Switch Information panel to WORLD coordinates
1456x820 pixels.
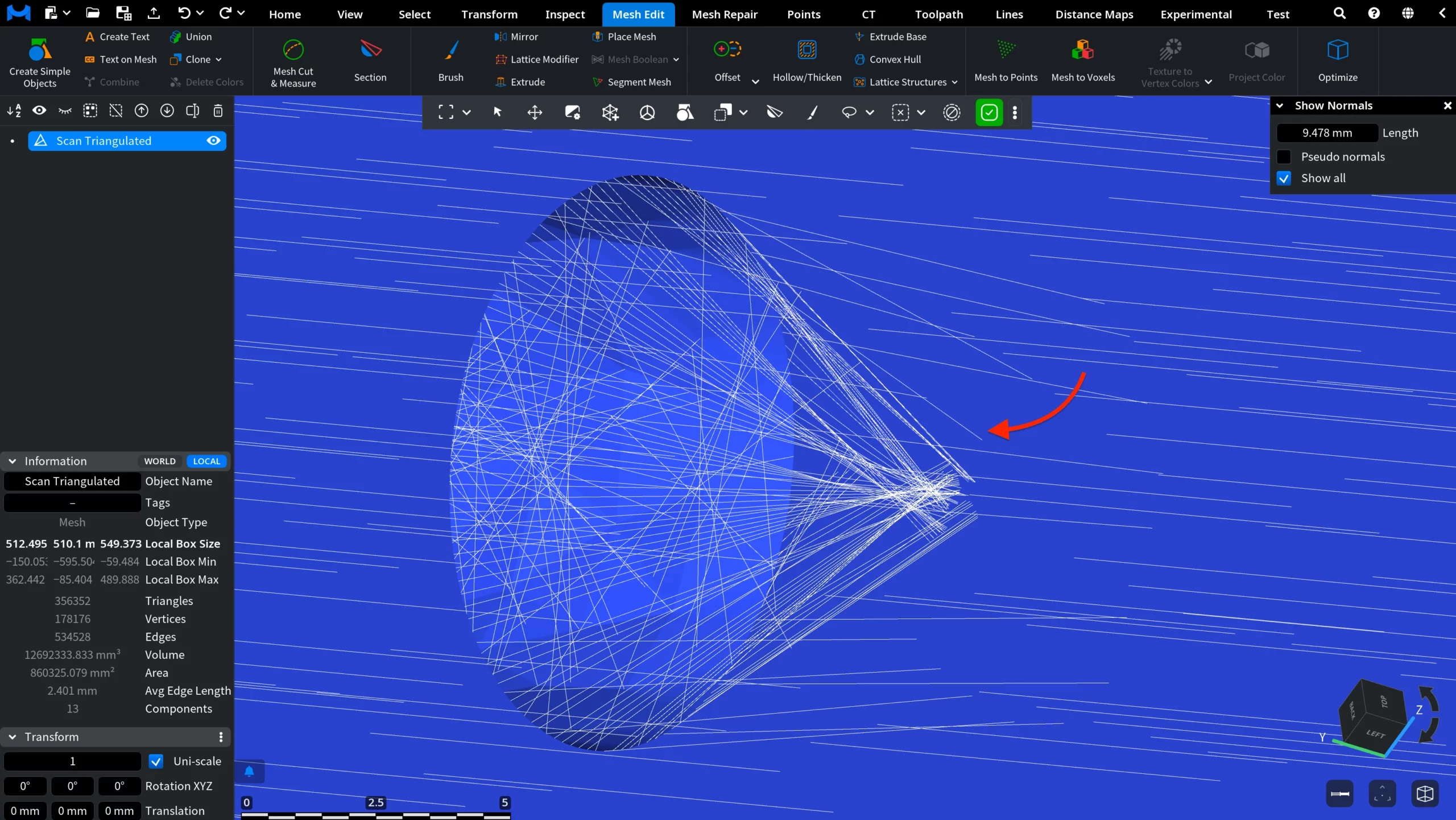tap(160, 461)
